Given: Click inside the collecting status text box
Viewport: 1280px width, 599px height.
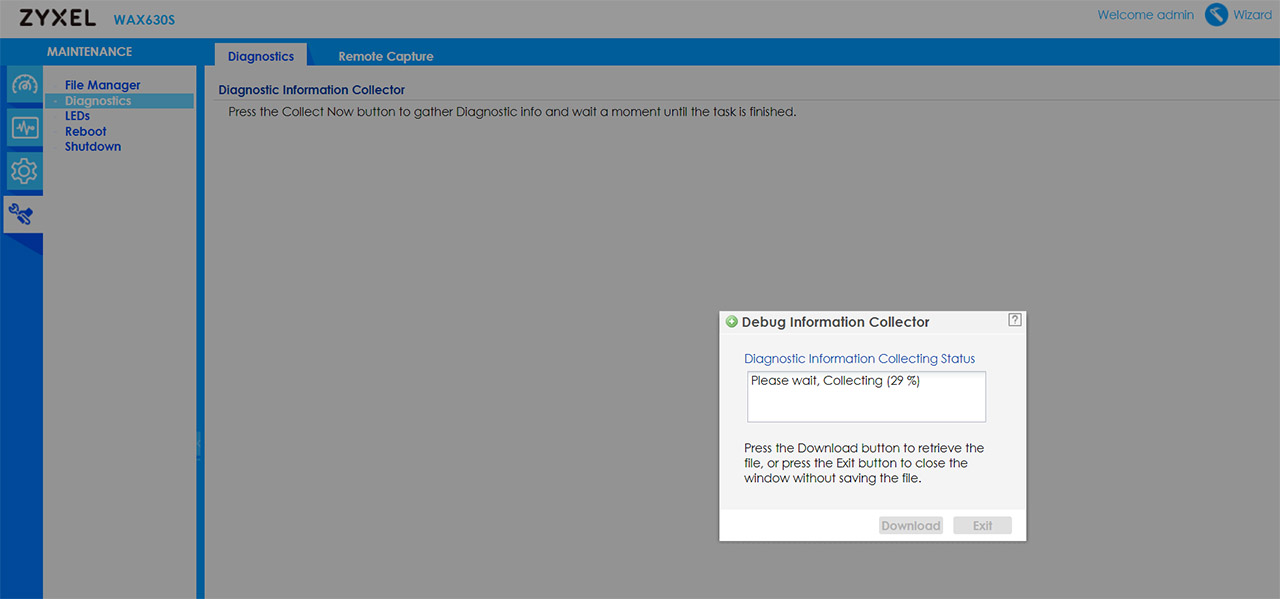Looking at the screenshot, I should [x=867, y=397].
